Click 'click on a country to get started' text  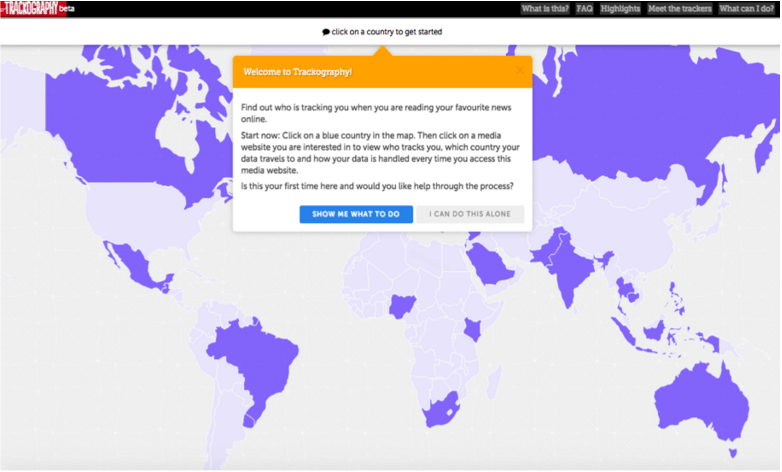(387, 32)
